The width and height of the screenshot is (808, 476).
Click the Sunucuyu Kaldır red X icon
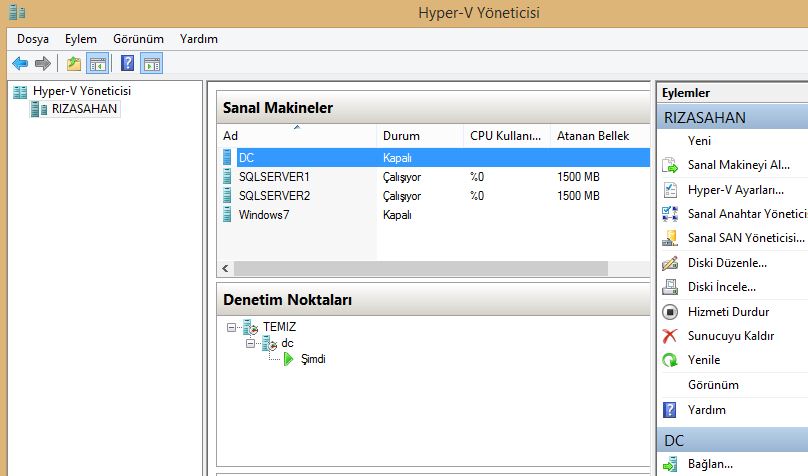[670, 336]
